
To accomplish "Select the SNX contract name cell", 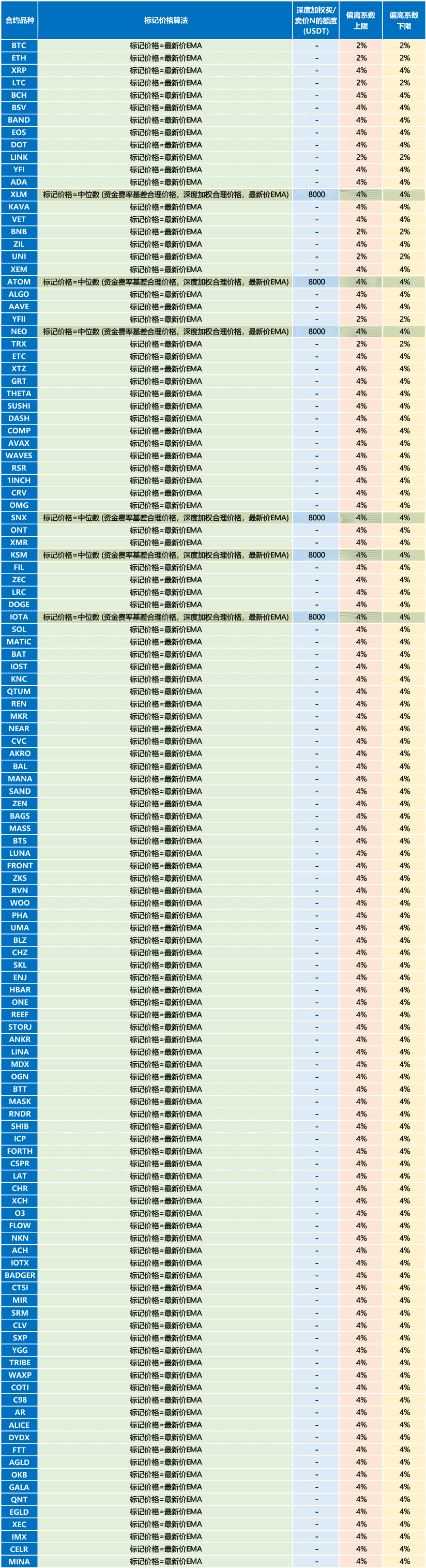I will [19, 518].
